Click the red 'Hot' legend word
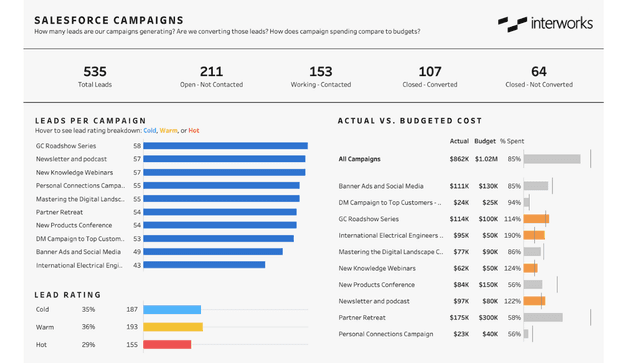640x363 pixels. 194,131
